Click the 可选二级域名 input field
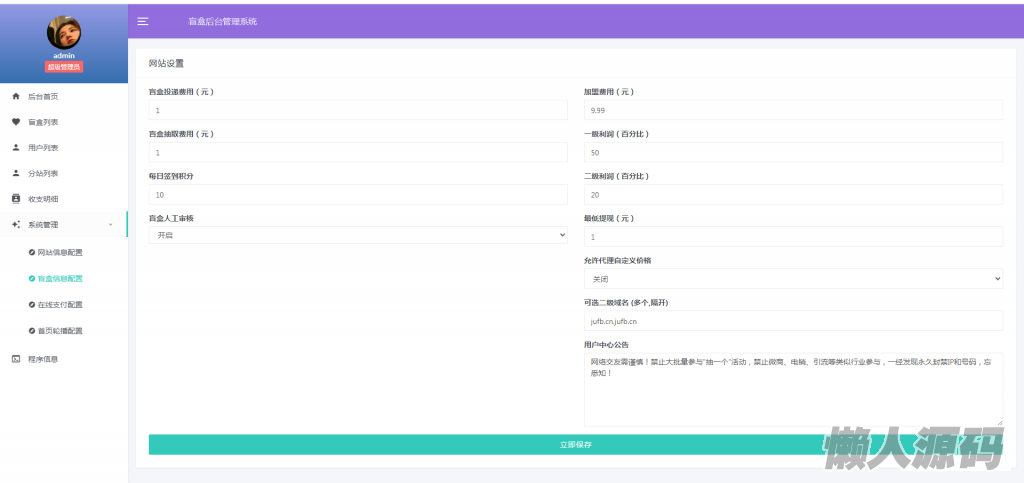The image size is (1024, 483). click(x=793, y=320)
